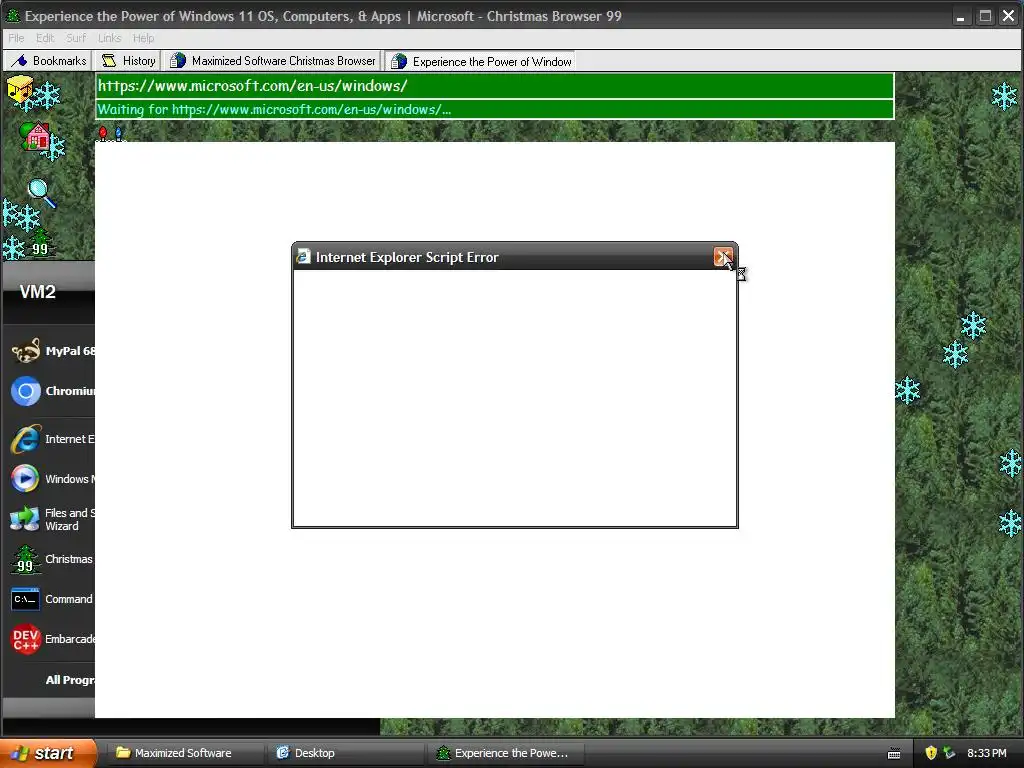Open Christmas Browser entry in Start menu
This screenshot has width=1024, height=768.
tap(53, 560)
